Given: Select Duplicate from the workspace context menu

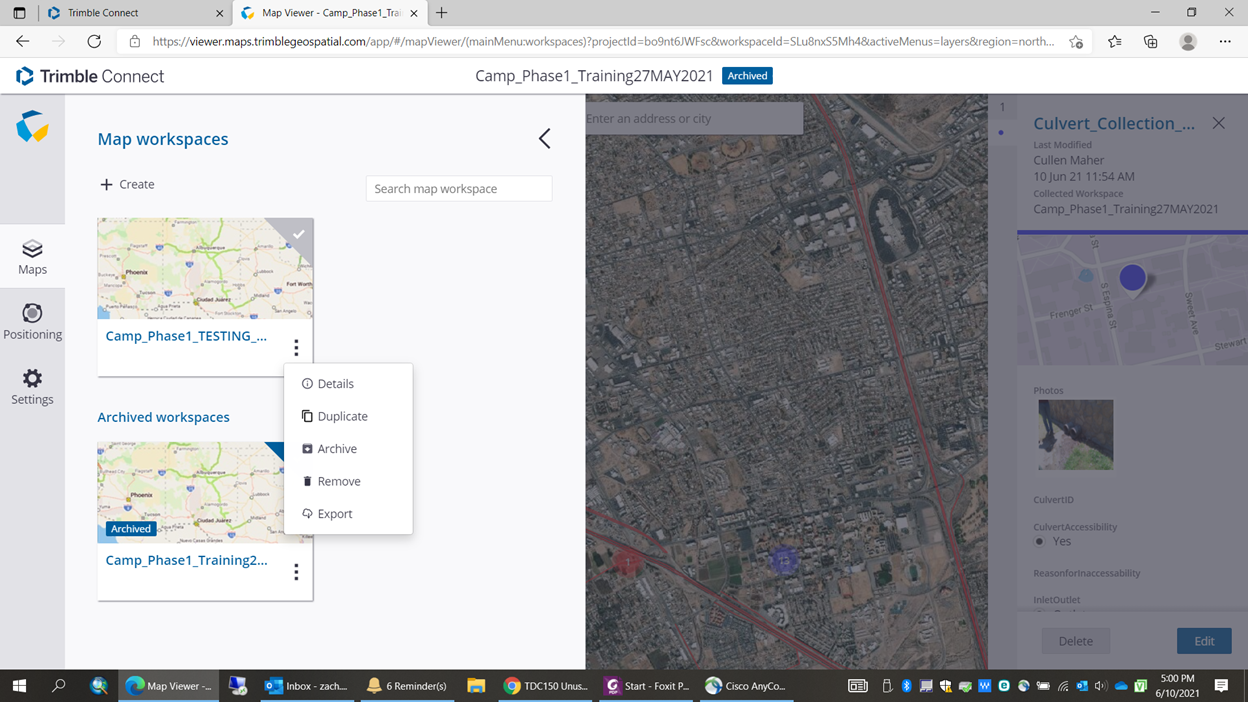Looking at the screenshot, I should [x=306, y=416].
